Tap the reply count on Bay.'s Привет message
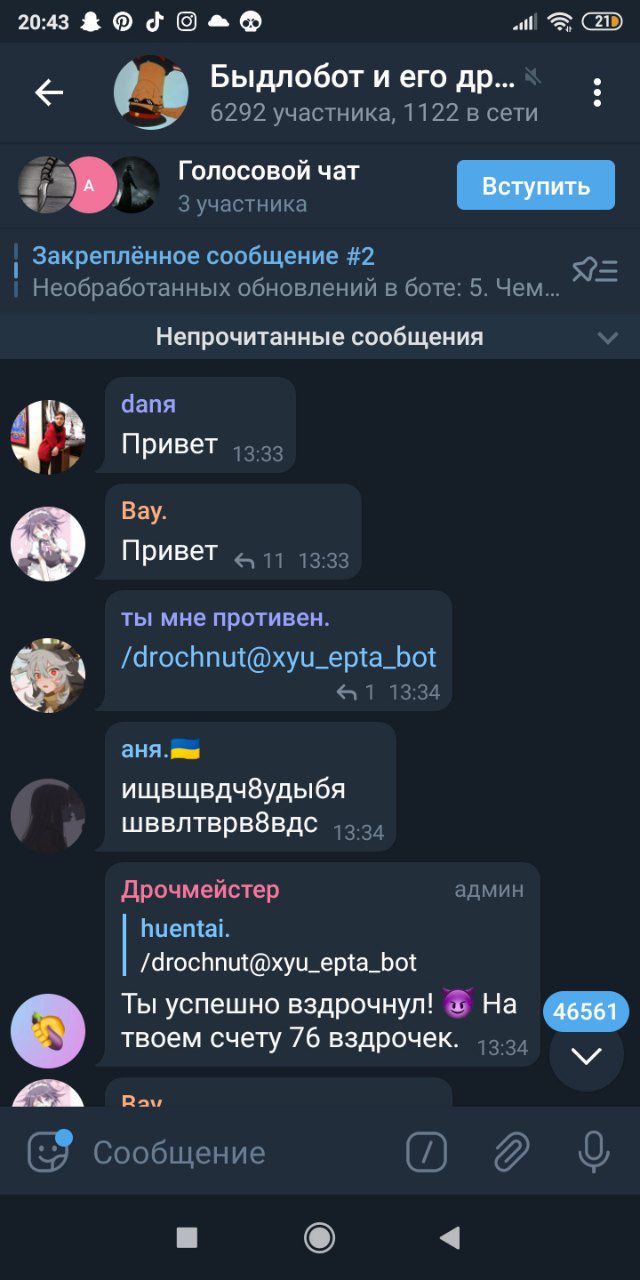 pyautogui.click(x=260, y=561)
